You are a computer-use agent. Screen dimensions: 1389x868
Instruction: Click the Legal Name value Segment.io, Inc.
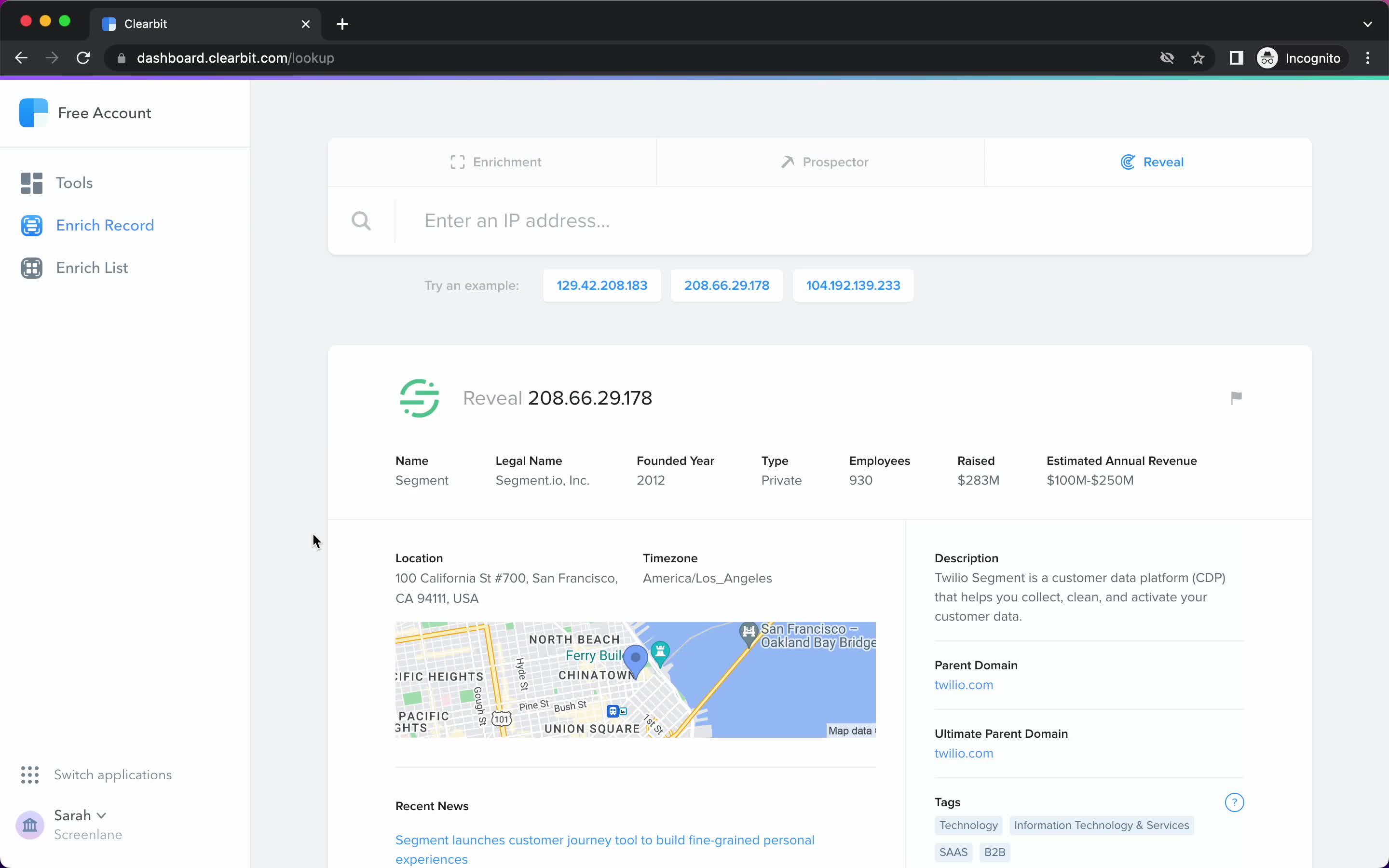pyautogui.click(x=543, y=480)
